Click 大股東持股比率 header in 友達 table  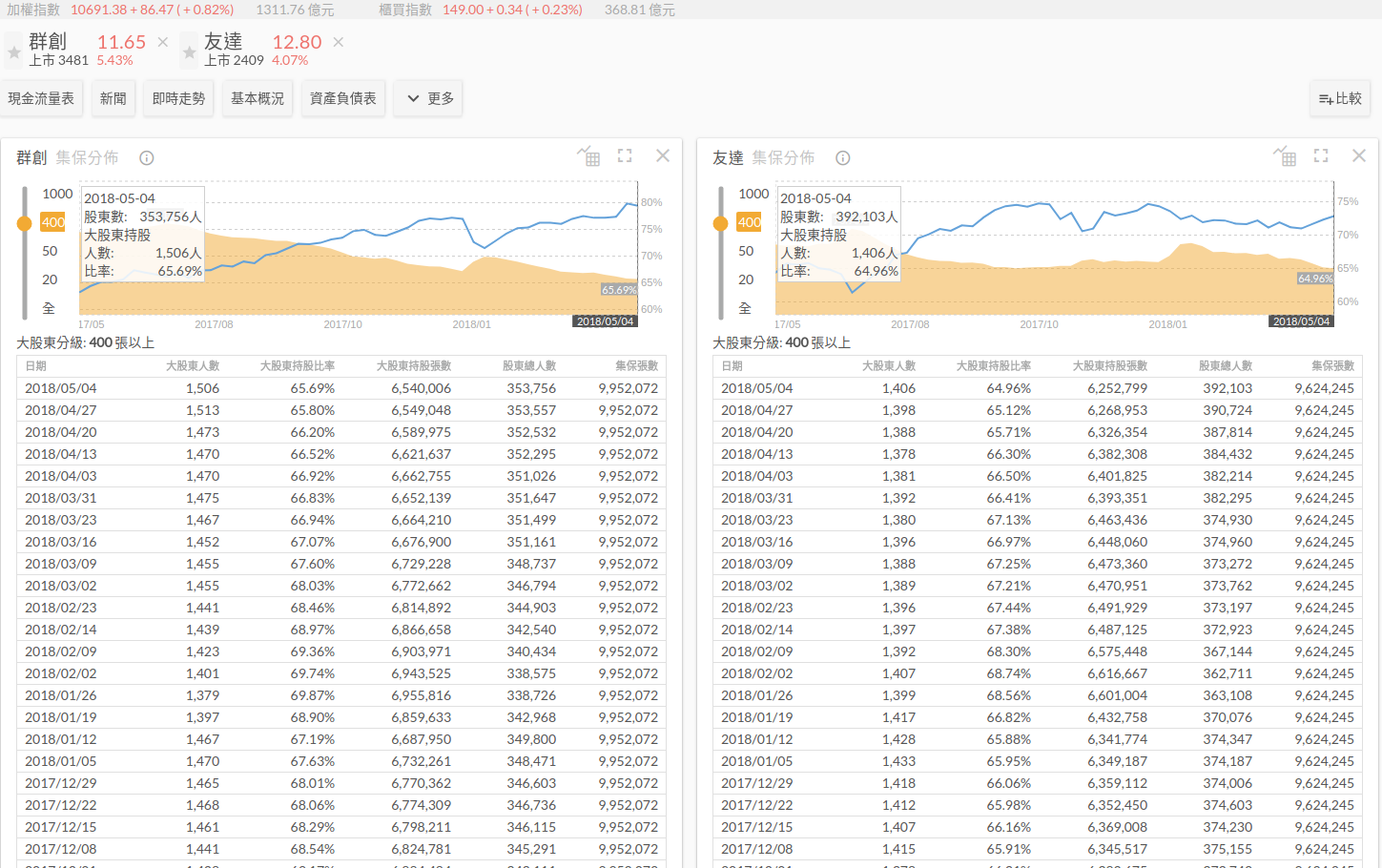pyautogui.click(x=994, y=366)
